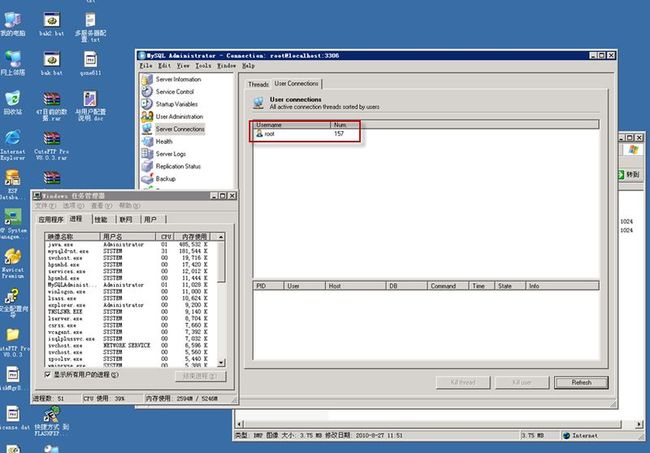Select mysqld-nt.exe process row

[x=131, y=251]
